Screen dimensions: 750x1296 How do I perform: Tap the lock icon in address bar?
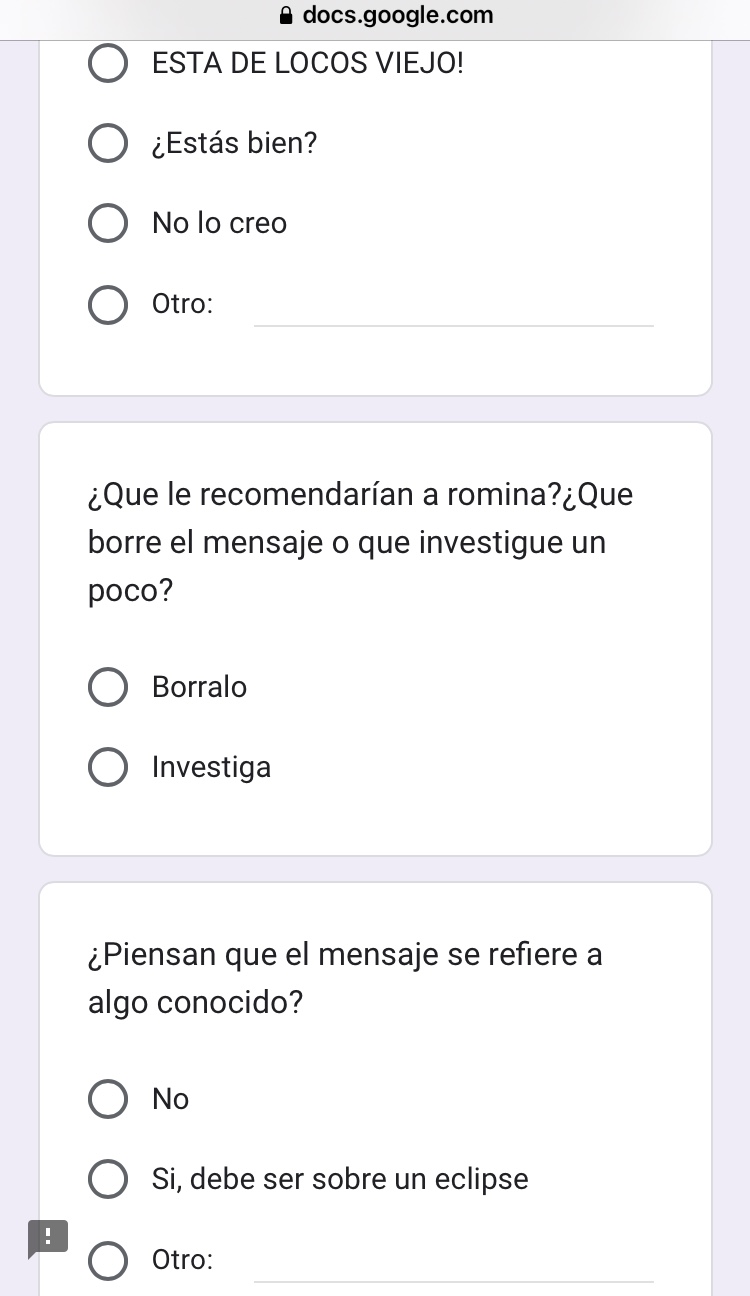(x=287, y=15)
